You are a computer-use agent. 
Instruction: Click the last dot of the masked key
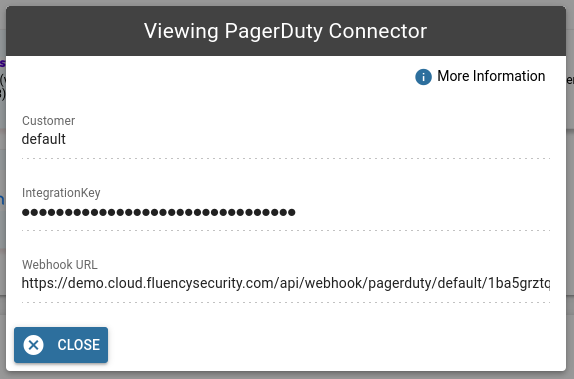coord(292,212)
